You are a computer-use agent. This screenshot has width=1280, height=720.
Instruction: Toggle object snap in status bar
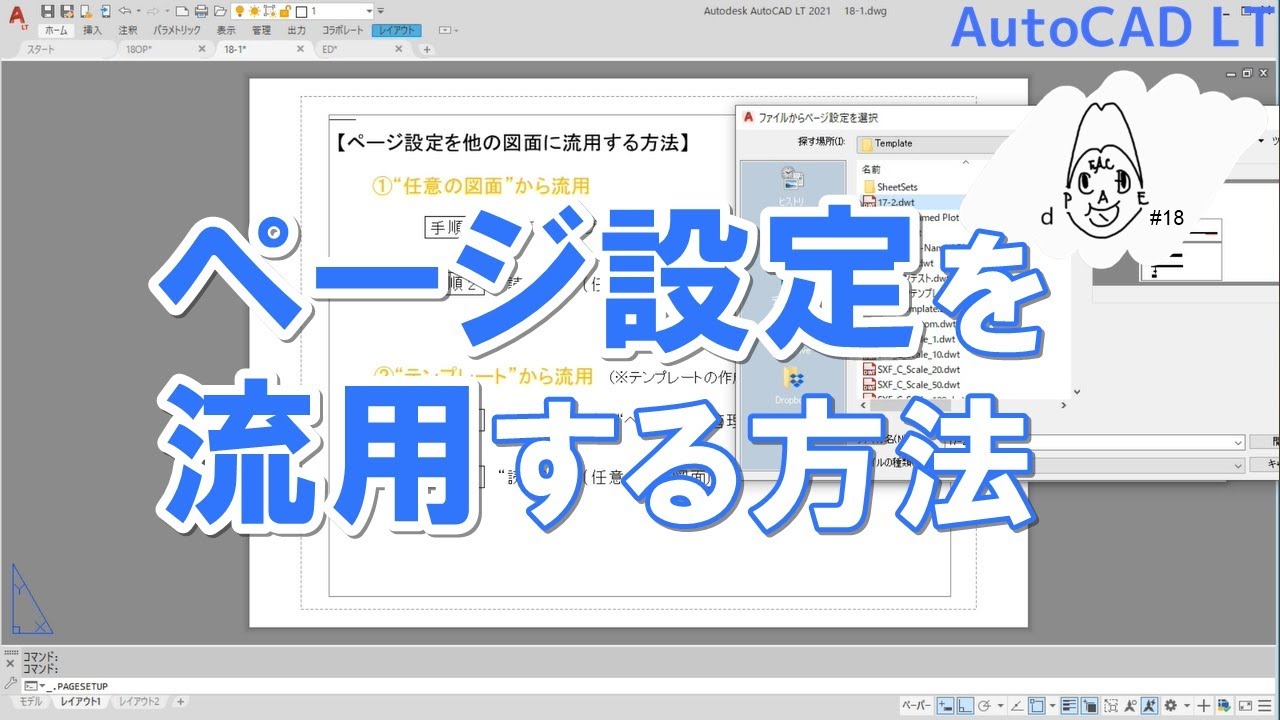[1036, 705]
